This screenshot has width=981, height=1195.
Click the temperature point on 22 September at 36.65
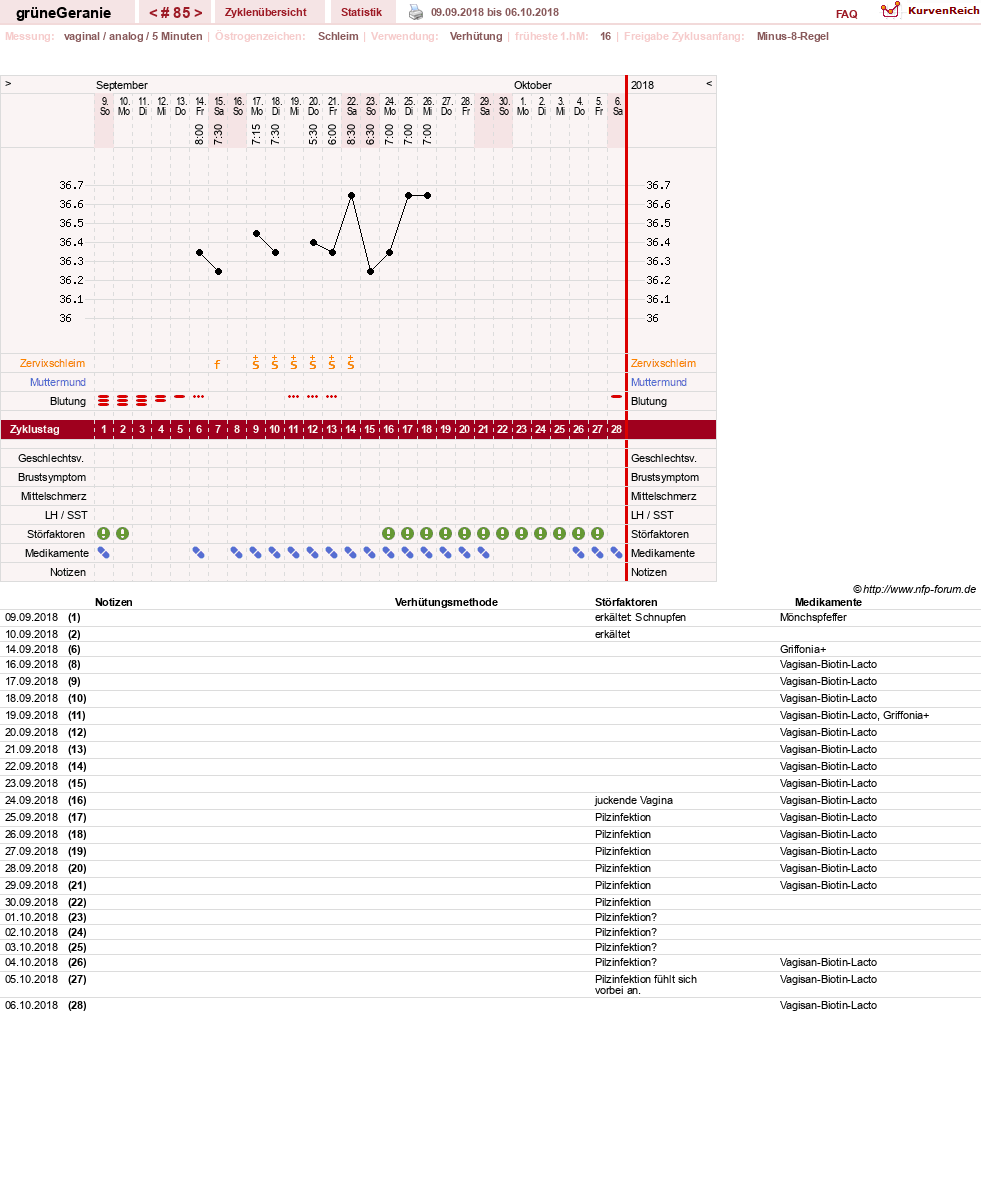(x=351, y=195)
